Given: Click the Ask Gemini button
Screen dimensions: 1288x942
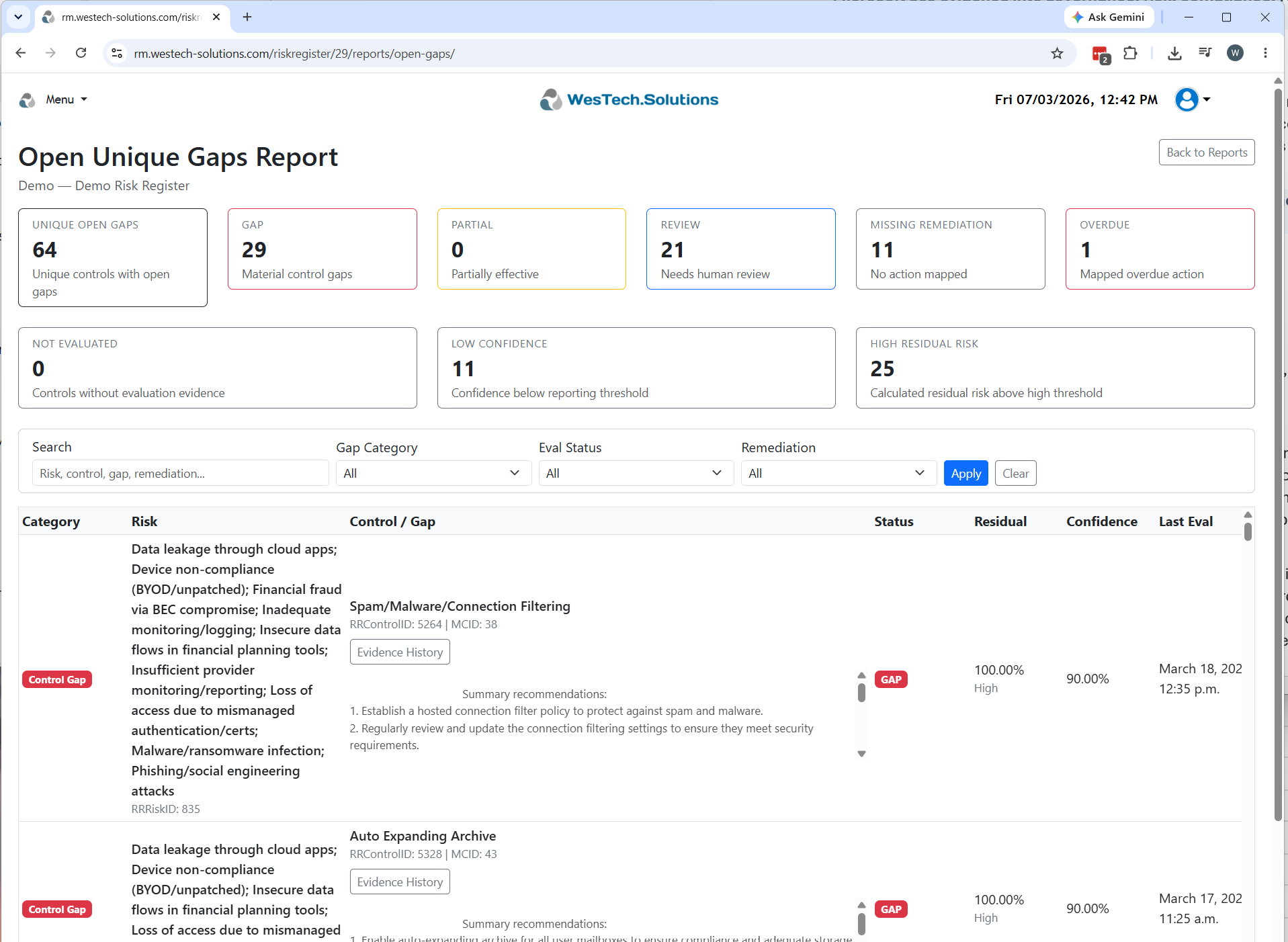Looking at the screenshot, I should click(1109, 17).
